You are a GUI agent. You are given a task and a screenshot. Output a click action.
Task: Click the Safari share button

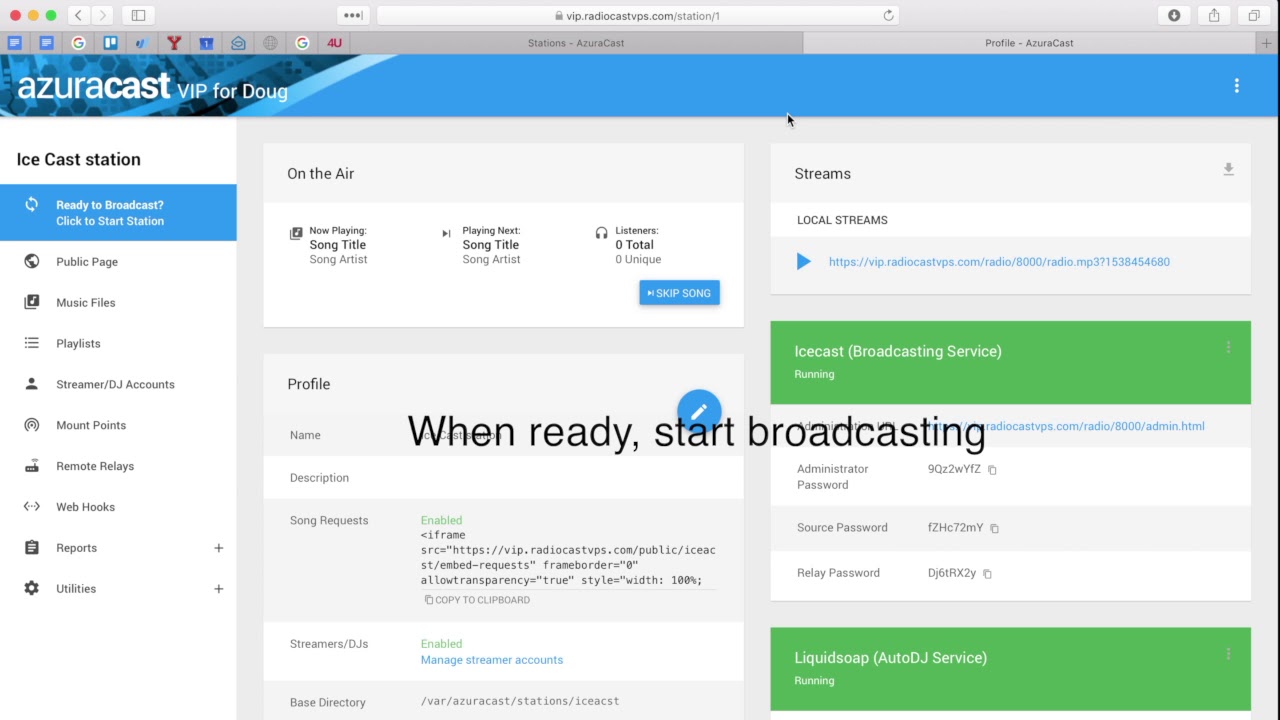click(x=1214, y=15)
